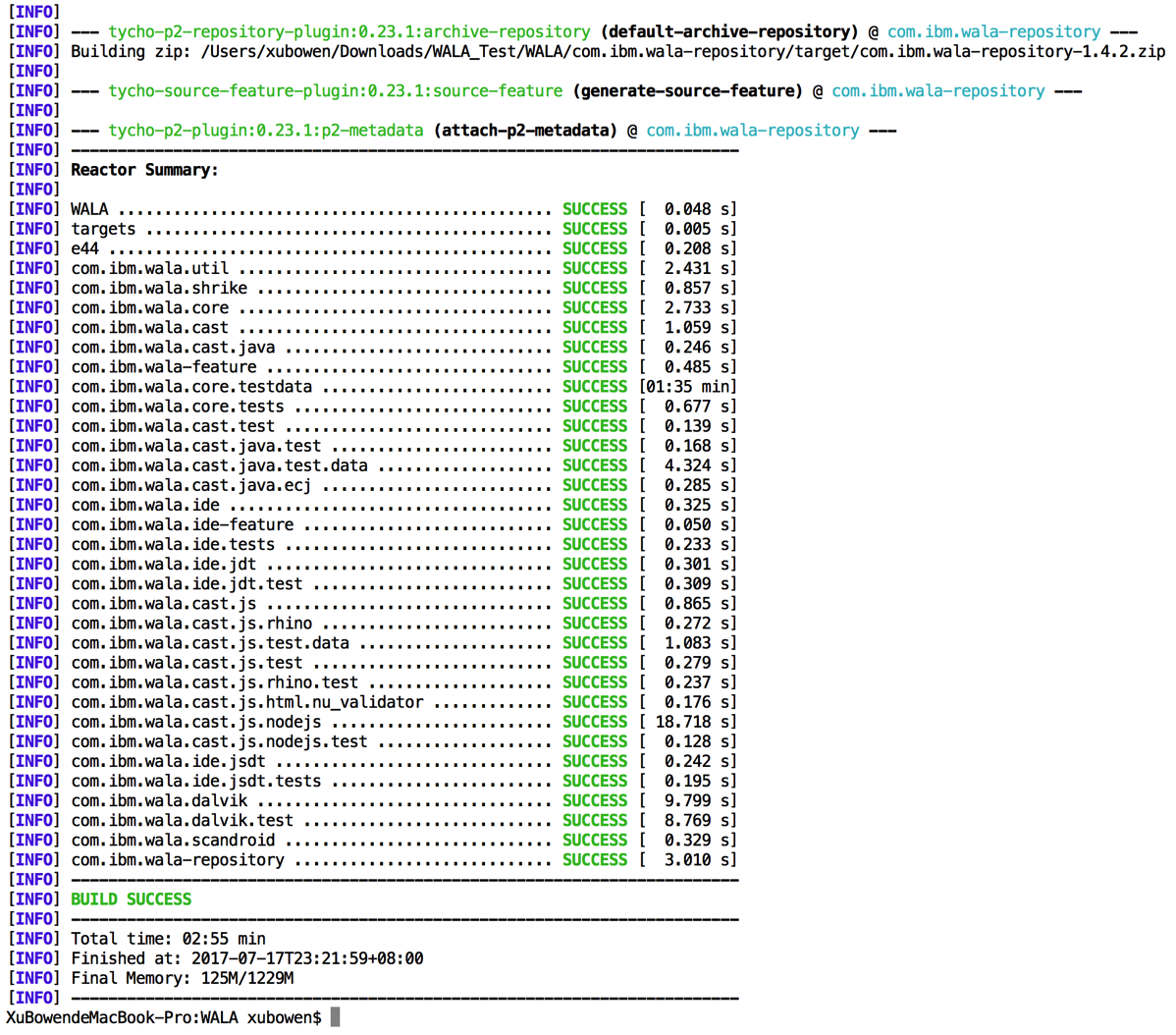Image resolution: width=1176 pixels, height=1035 pixels.
Task: Click the "com.ibm.wala.cast.js.test" module name
Action: click(x=187, y=663)
